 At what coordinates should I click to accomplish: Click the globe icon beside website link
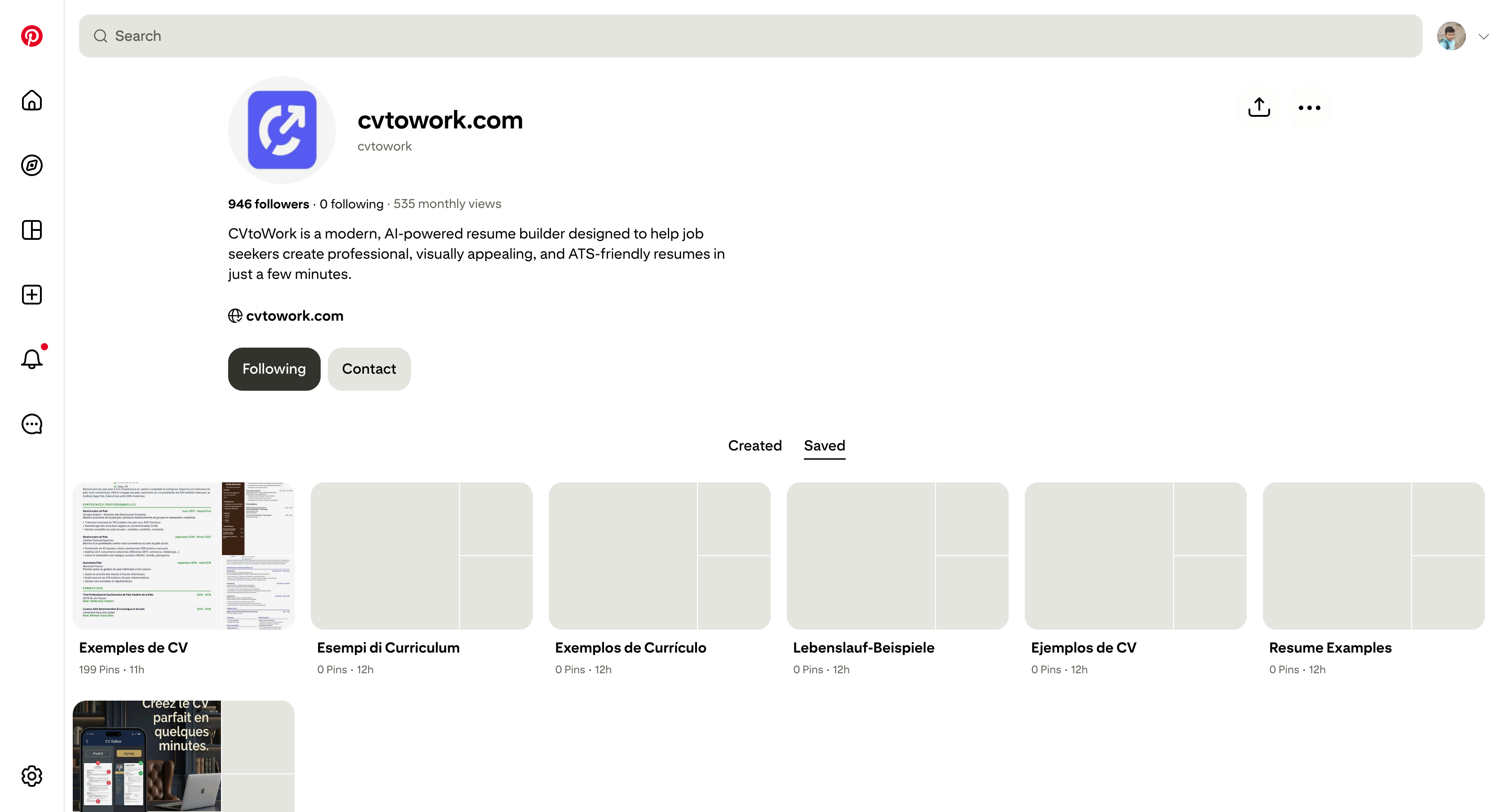click(x=235, y=316)
